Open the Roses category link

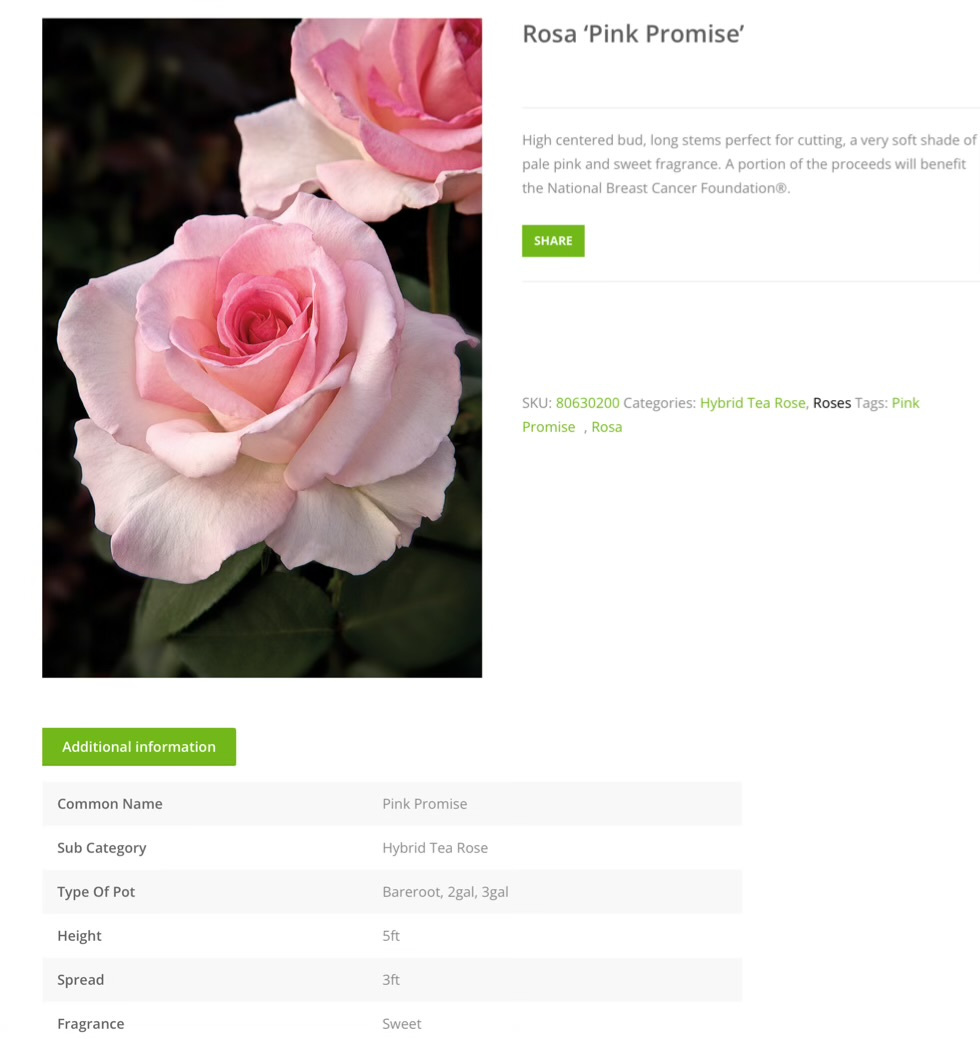tap(832, 403)
